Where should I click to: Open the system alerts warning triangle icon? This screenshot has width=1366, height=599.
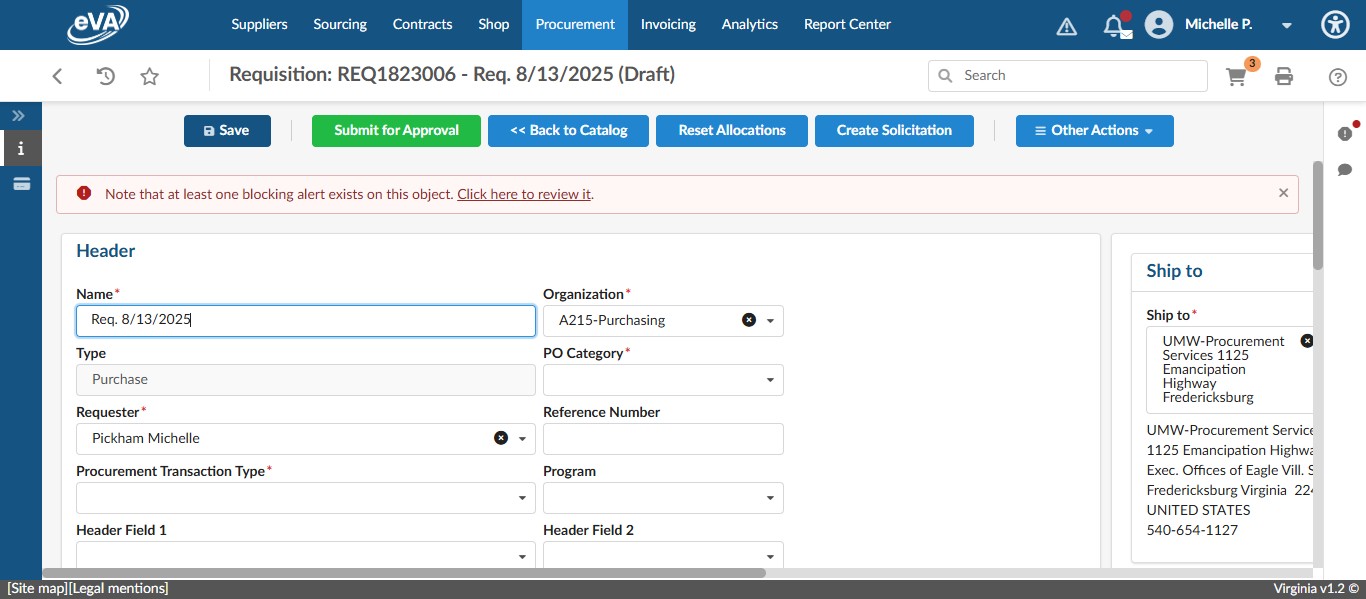[x=1066, y=25]
